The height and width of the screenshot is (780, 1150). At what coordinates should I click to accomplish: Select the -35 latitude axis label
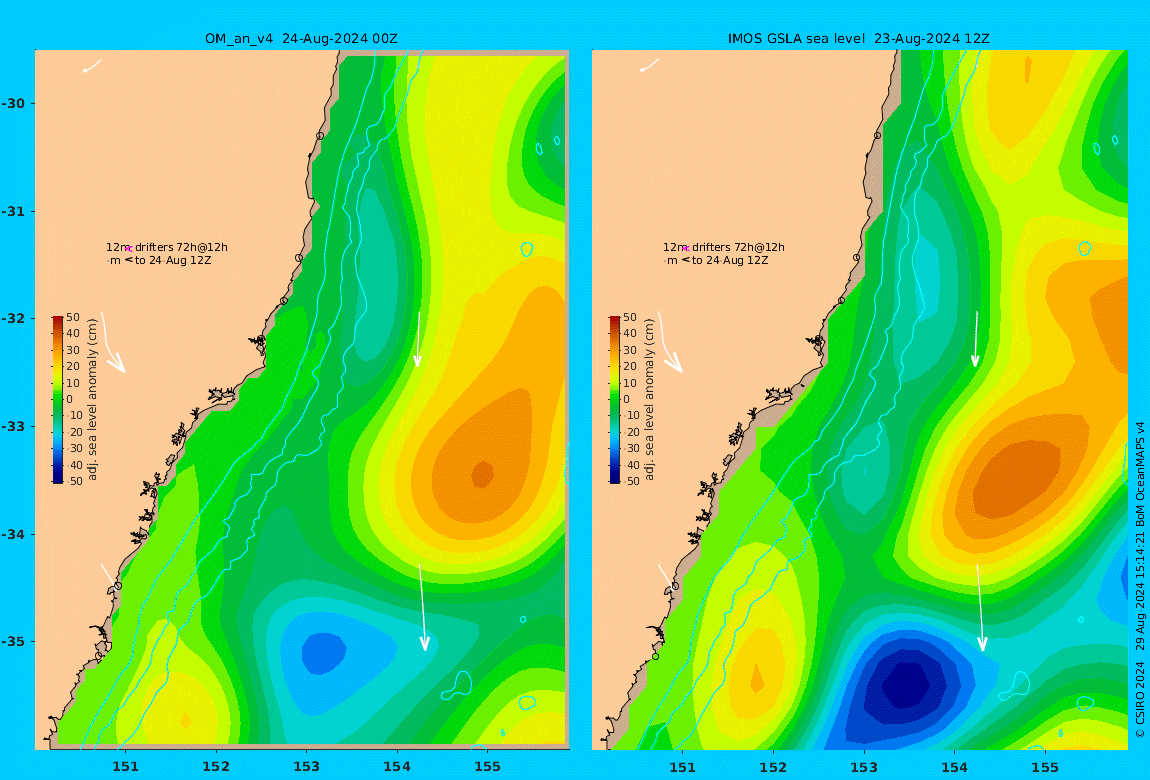tap(13, 642)
